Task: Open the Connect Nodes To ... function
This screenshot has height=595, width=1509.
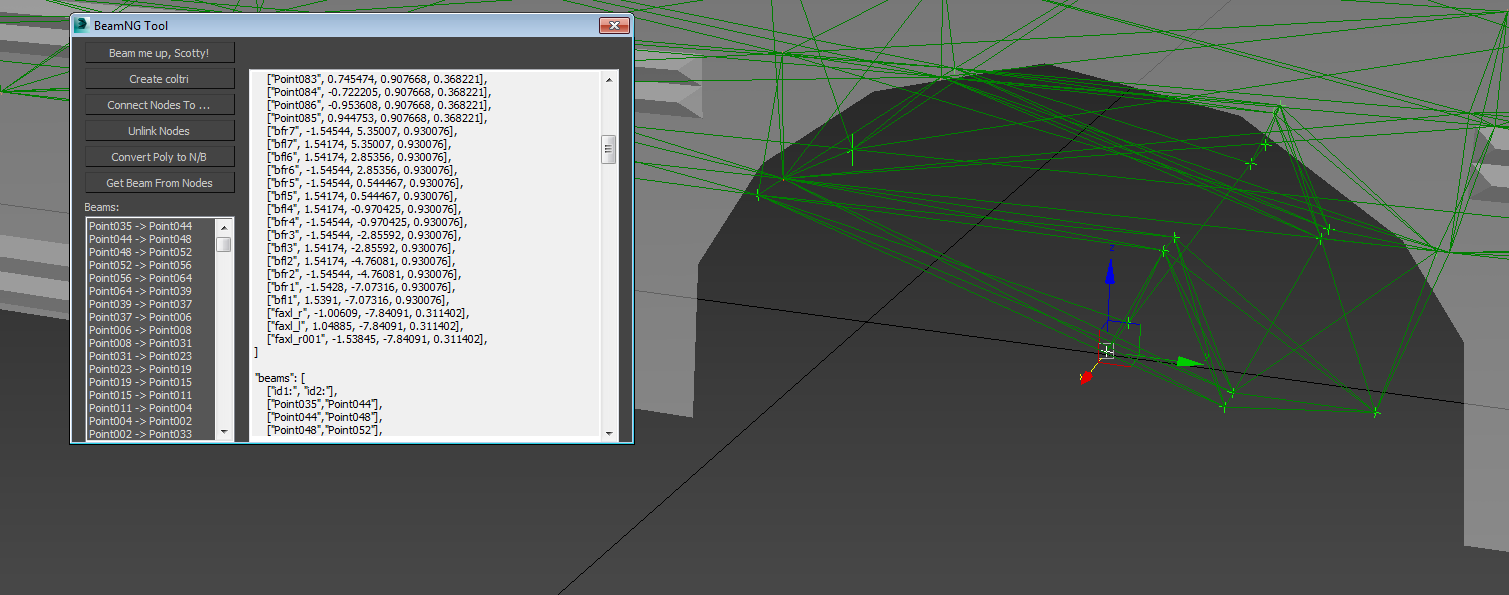Action: tap(159, 104)
